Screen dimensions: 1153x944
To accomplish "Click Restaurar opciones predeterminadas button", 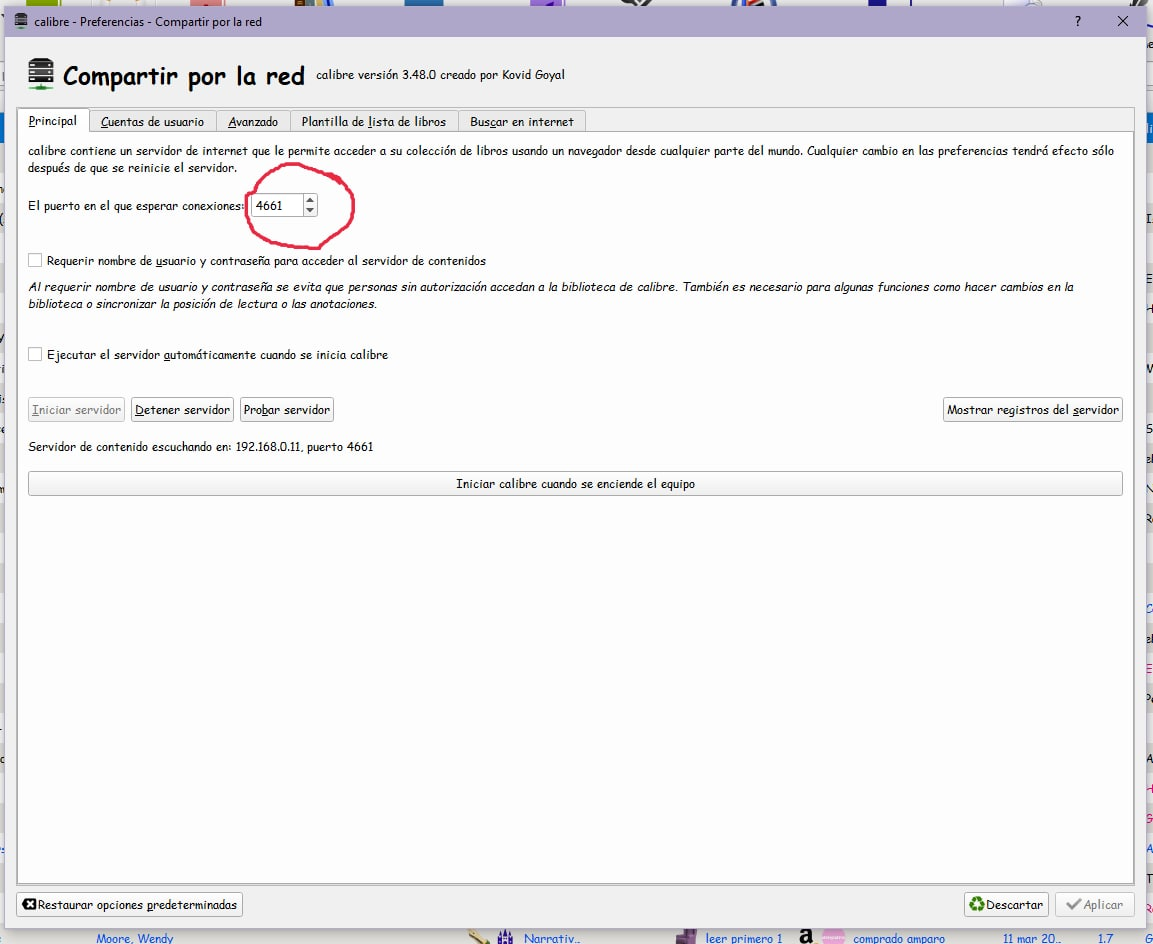I will coord(129,904).
